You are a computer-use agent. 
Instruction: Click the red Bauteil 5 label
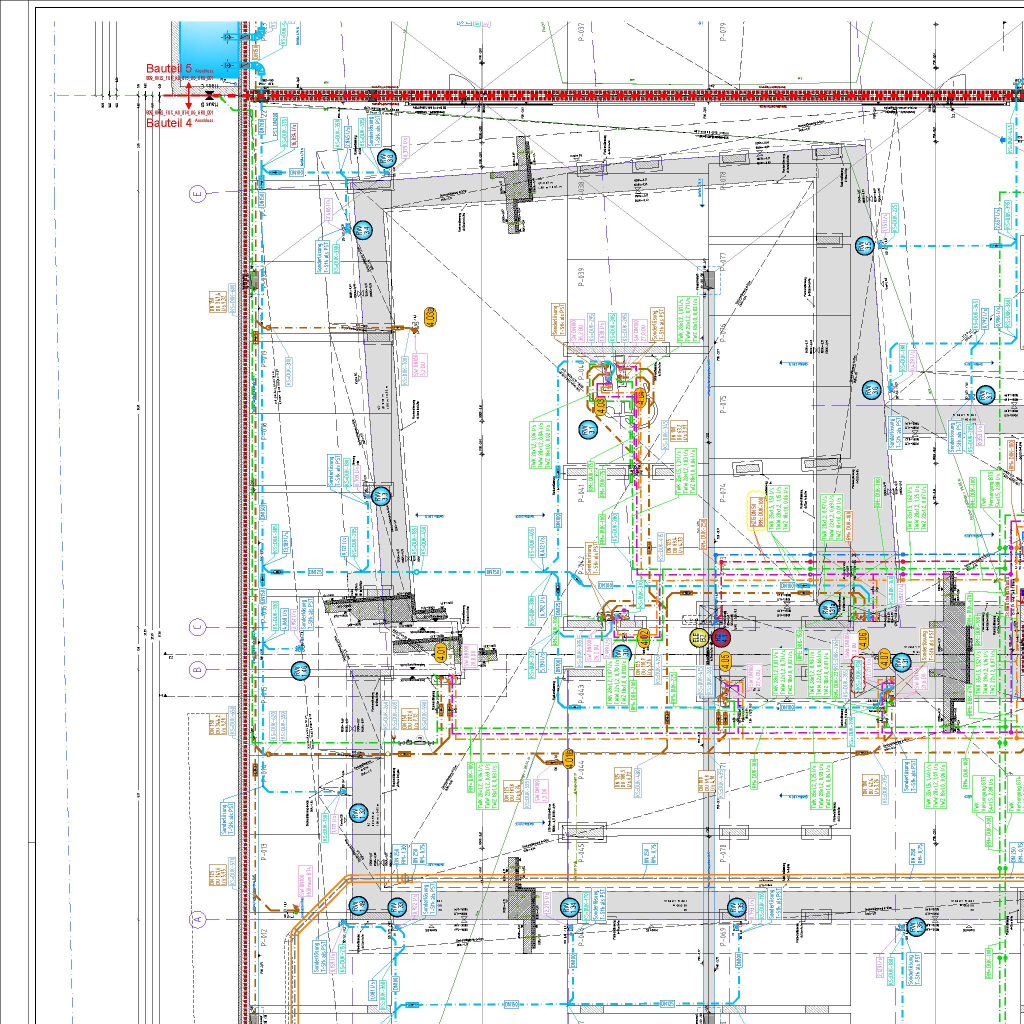point(169,68)
